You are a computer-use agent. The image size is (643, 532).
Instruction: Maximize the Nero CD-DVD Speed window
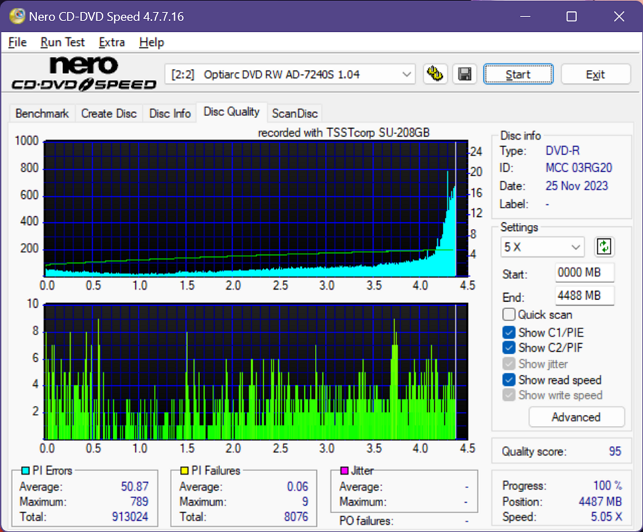[x=572, y=16]
